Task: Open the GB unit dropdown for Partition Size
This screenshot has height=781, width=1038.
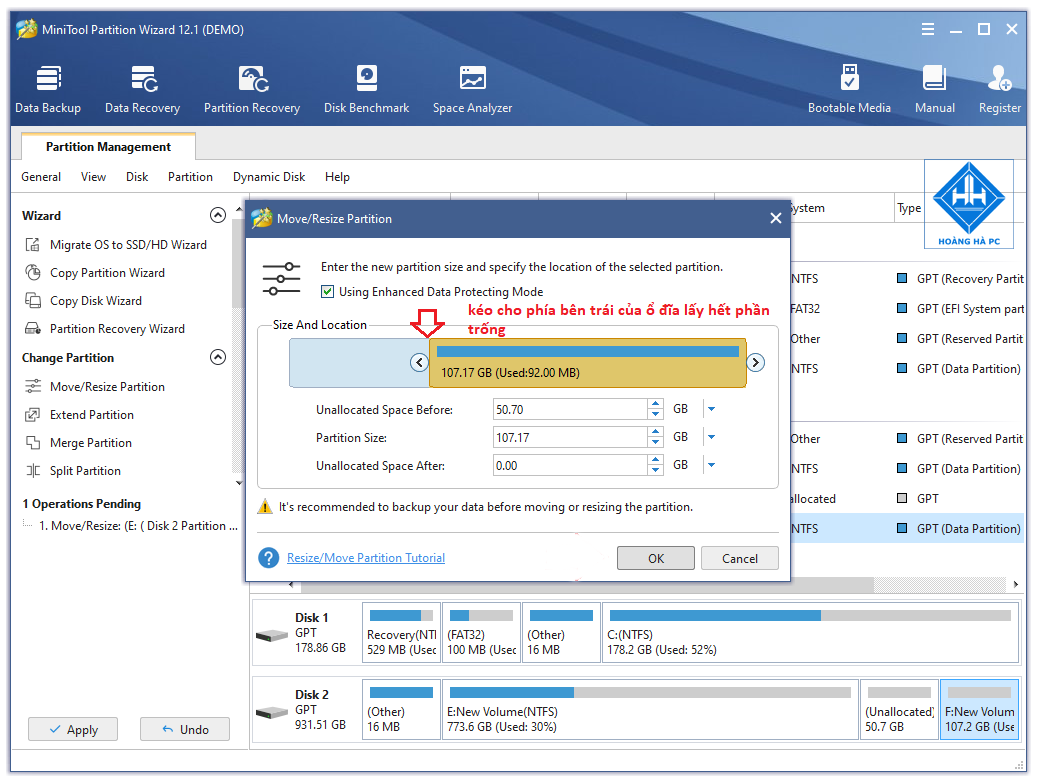Action: (x=712, y=436)
